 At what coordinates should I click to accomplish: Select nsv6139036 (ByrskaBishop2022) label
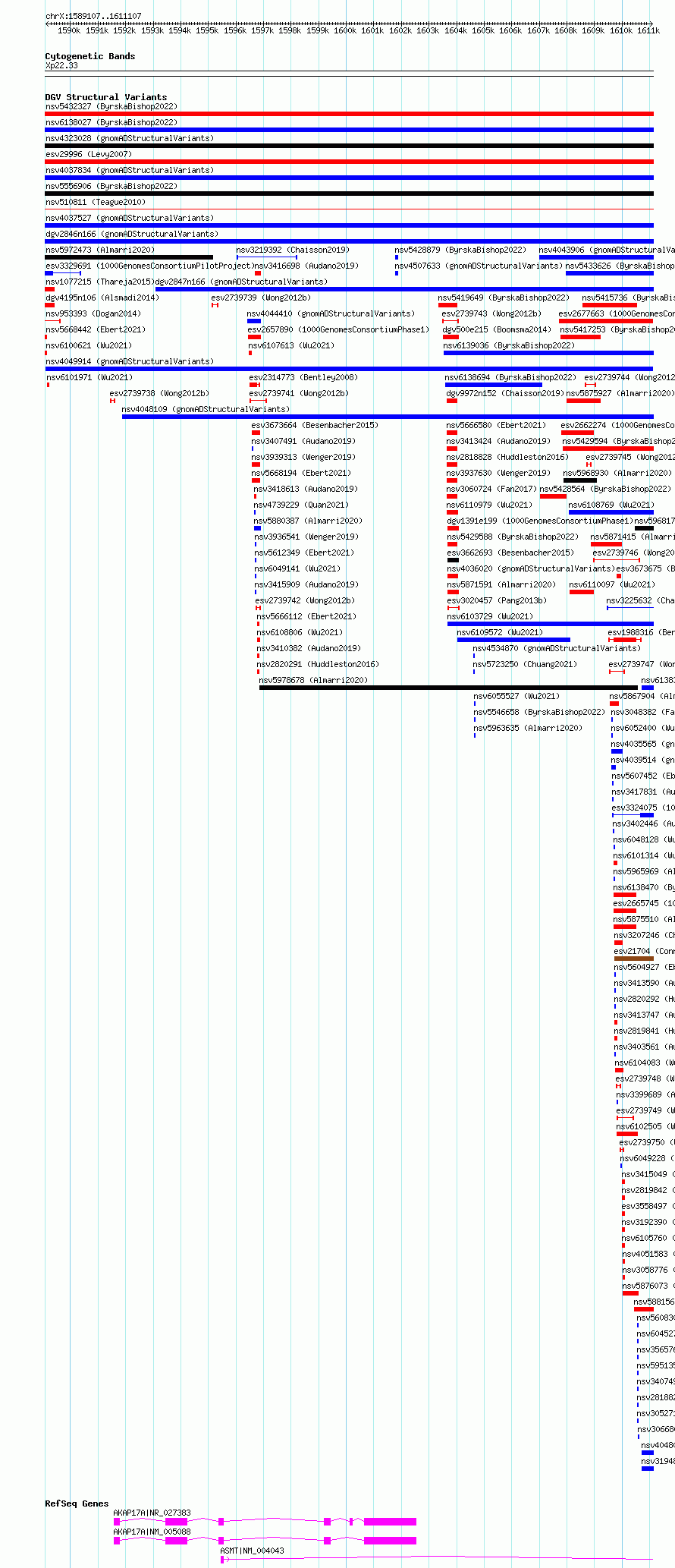pyautogui.click(x=509, y=345)
